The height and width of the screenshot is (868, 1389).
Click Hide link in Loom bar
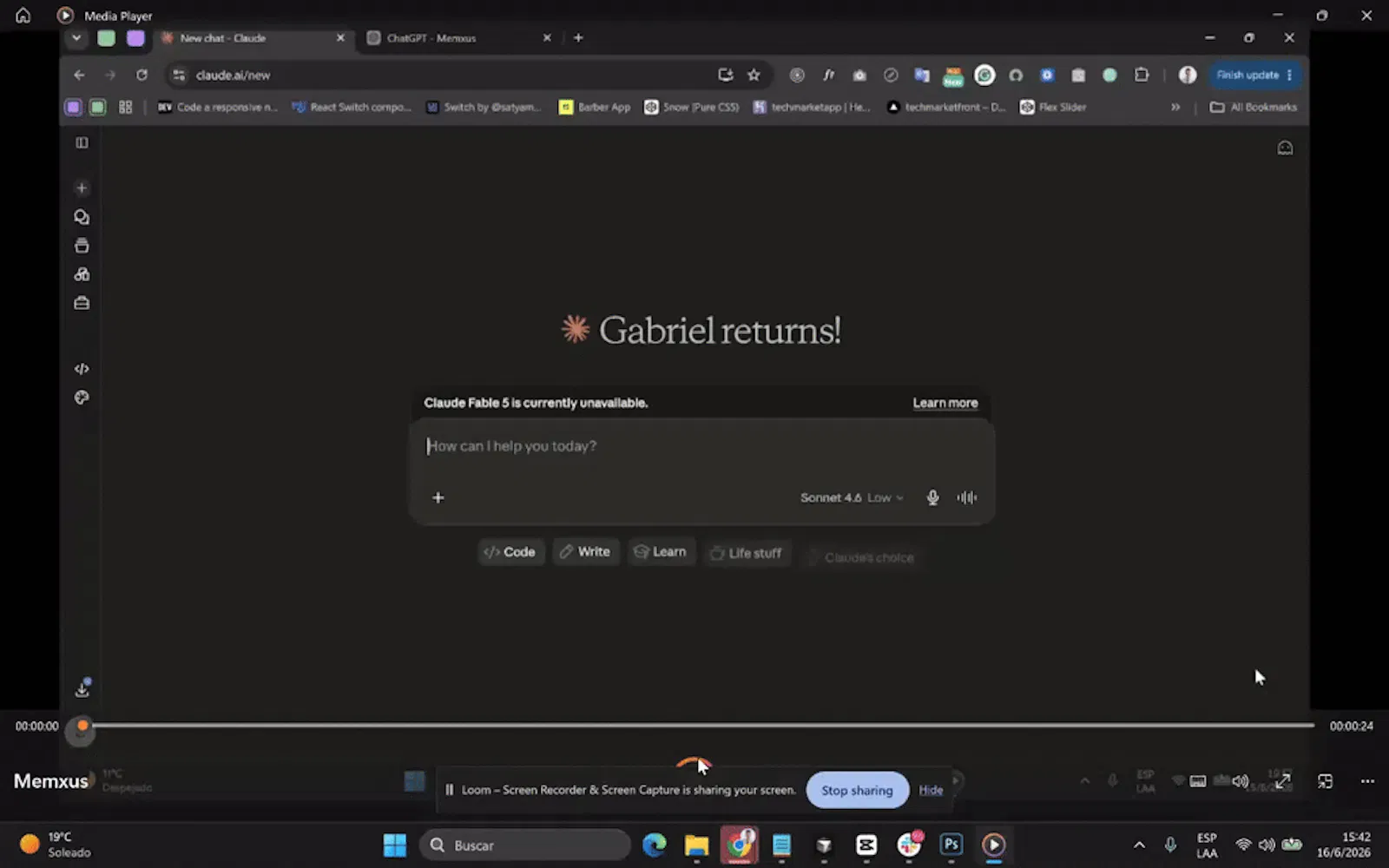(931, 790)
